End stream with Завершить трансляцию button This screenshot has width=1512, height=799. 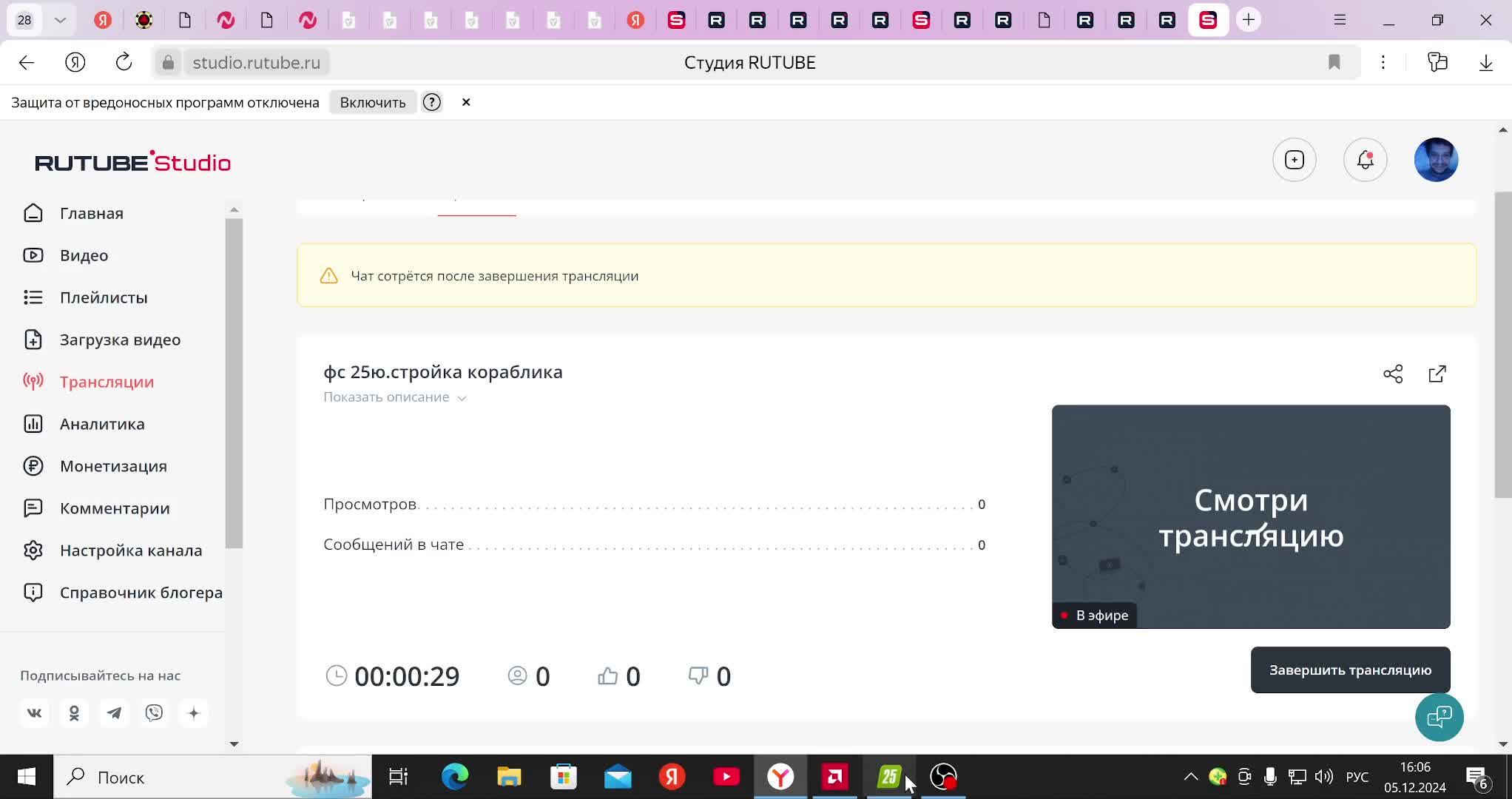pyautogui.click(x=1351, y=670)
